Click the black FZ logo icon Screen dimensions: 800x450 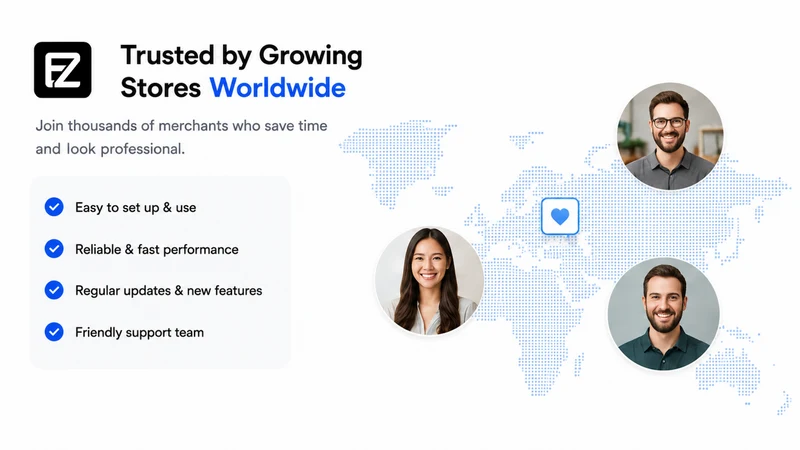pos(63,70)
